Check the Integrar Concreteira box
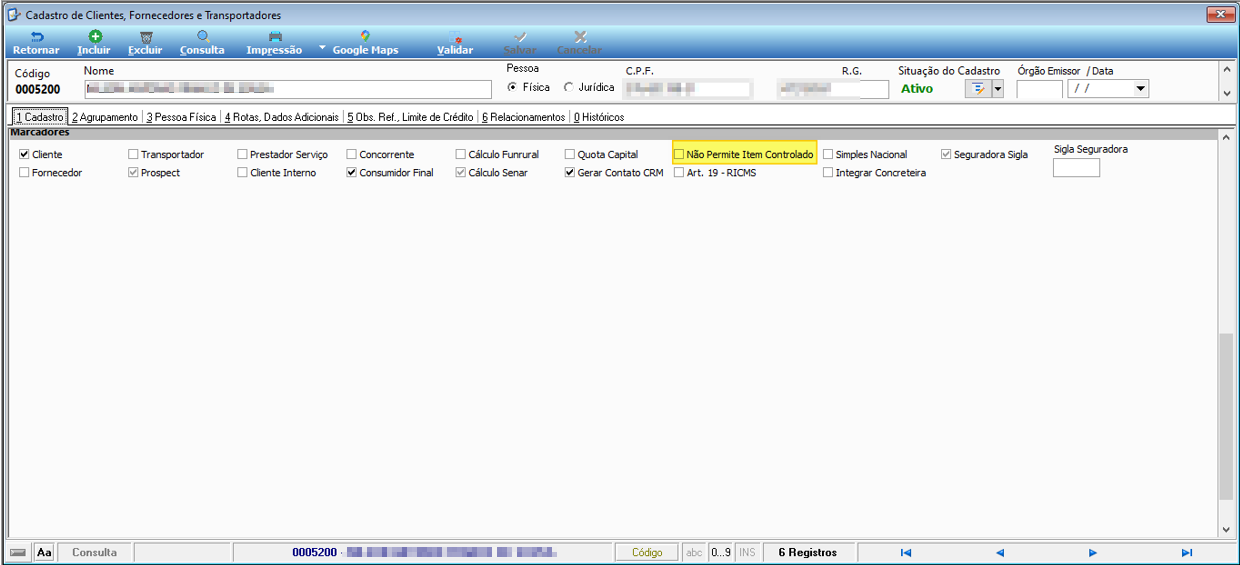1240x565 pixels. (x=828, y=173)
